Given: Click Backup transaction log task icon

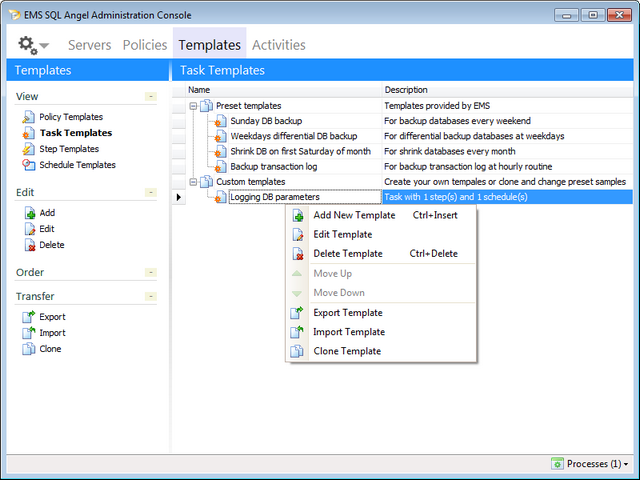Looking at the screenshot, I should (x=220, y=167).
